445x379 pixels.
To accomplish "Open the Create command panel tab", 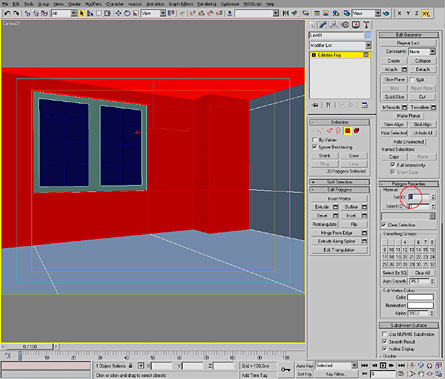I will coord(313,25).
